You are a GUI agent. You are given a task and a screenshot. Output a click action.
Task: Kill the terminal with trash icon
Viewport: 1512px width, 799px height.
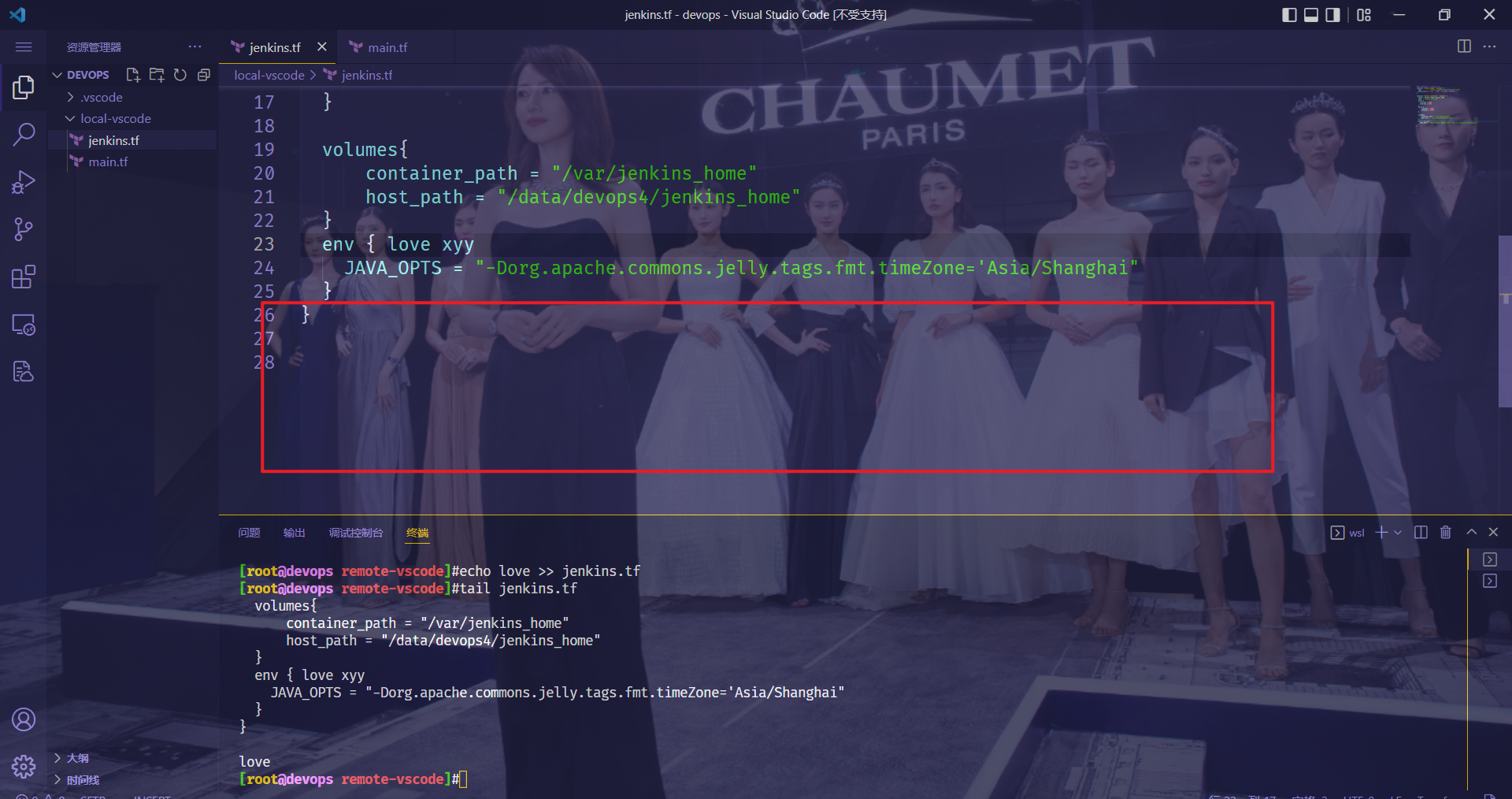(1446, 532)
